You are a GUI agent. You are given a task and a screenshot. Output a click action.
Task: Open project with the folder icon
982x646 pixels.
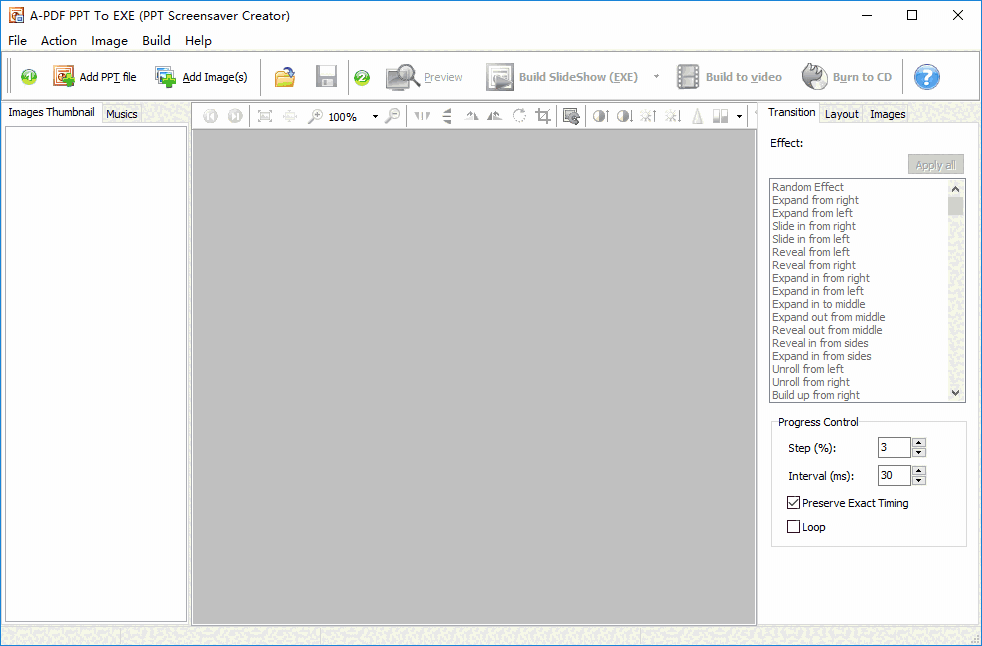[x=285, y=77]
